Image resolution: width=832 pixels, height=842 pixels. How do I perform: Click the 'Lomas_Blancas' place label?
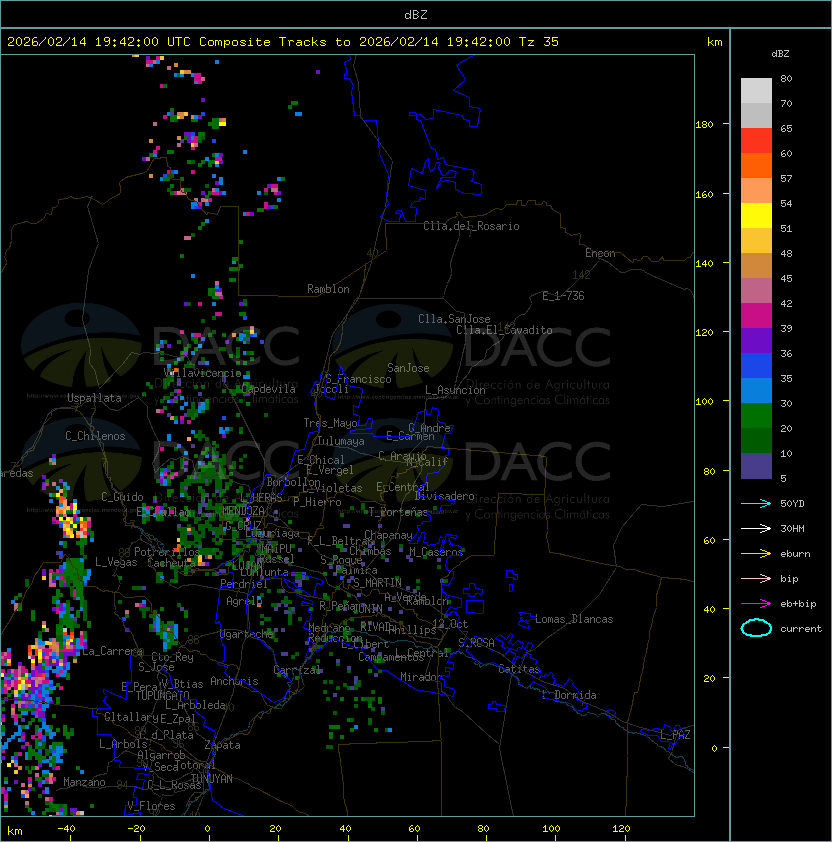click(x=574, y=619)
